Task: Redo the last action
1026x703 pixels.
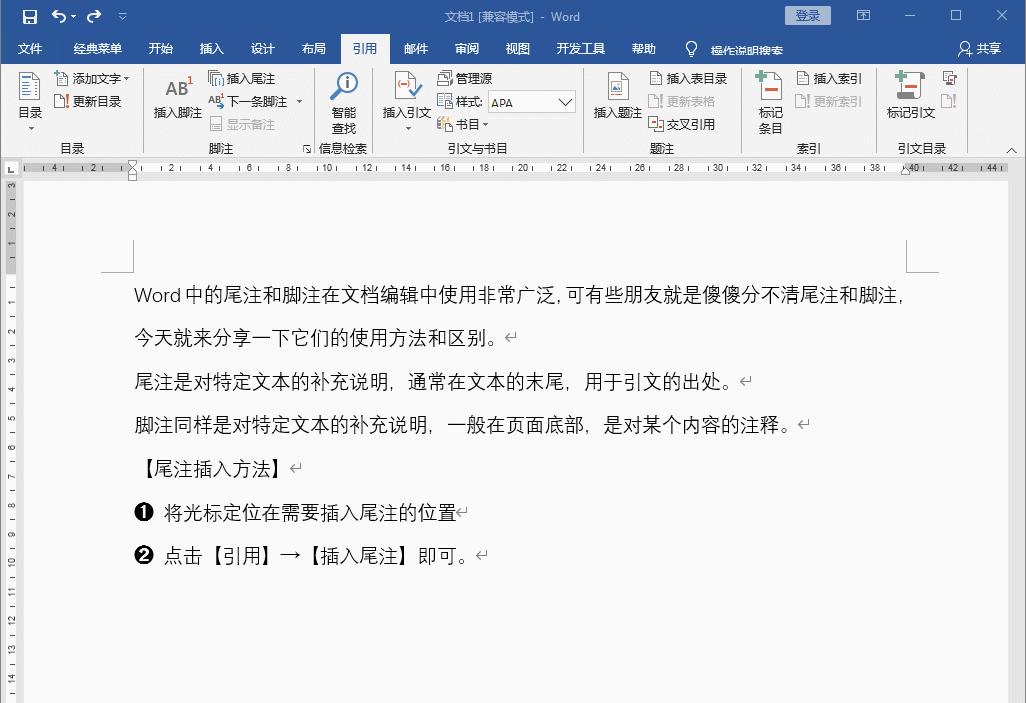Action: [x=94, y=16]
